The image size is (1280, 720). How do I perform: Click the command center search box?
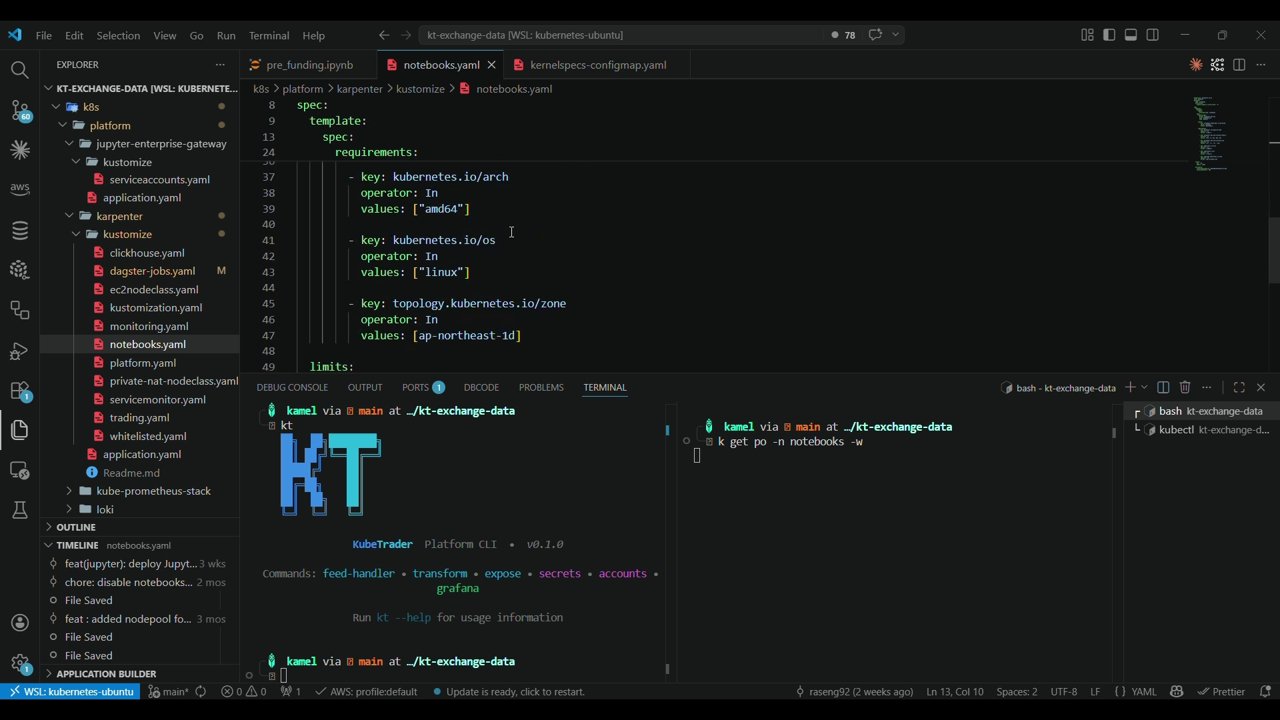[x=620, y=35]
